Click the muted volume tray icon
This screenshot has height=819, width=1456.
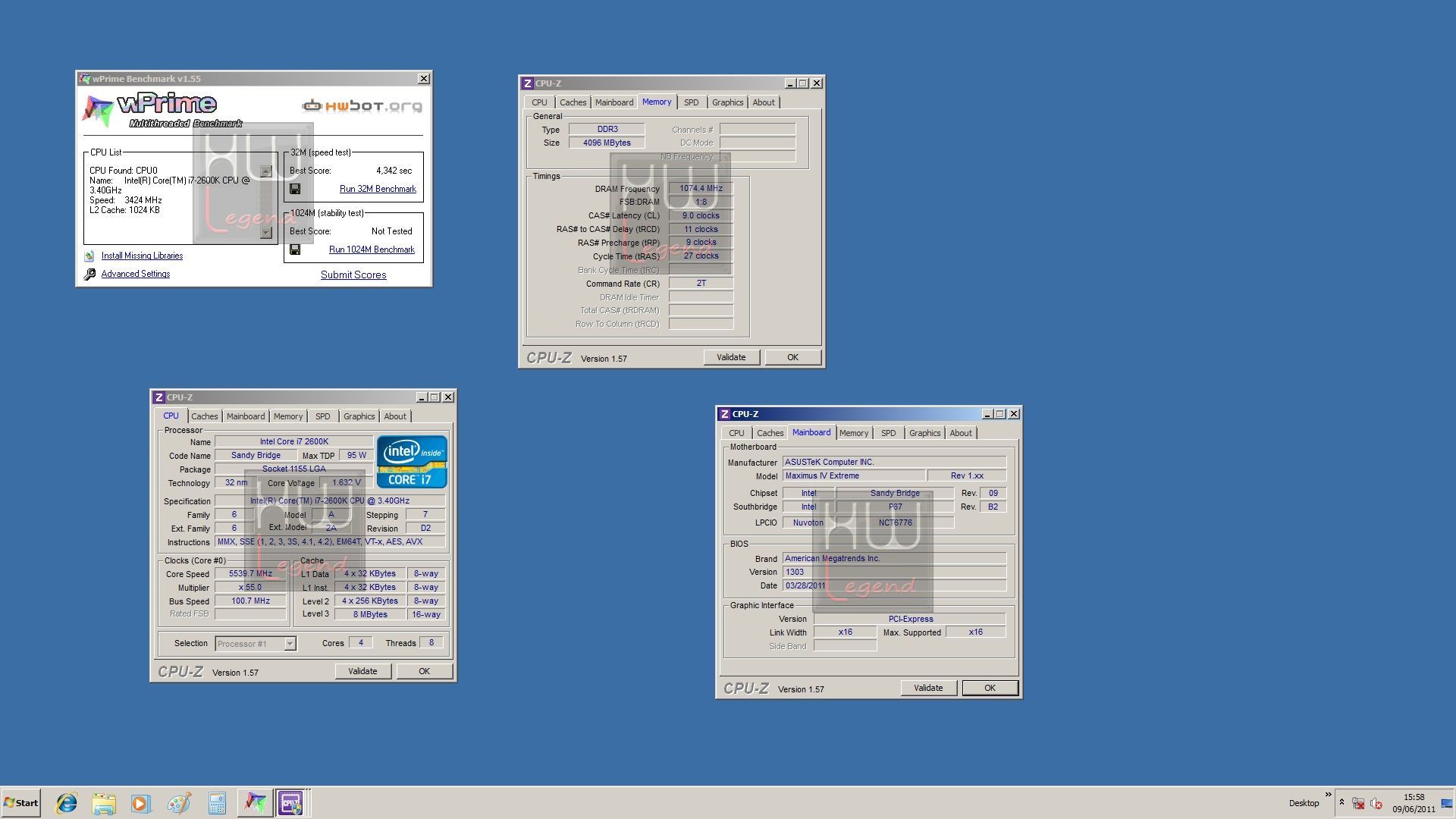(1376, 803)
